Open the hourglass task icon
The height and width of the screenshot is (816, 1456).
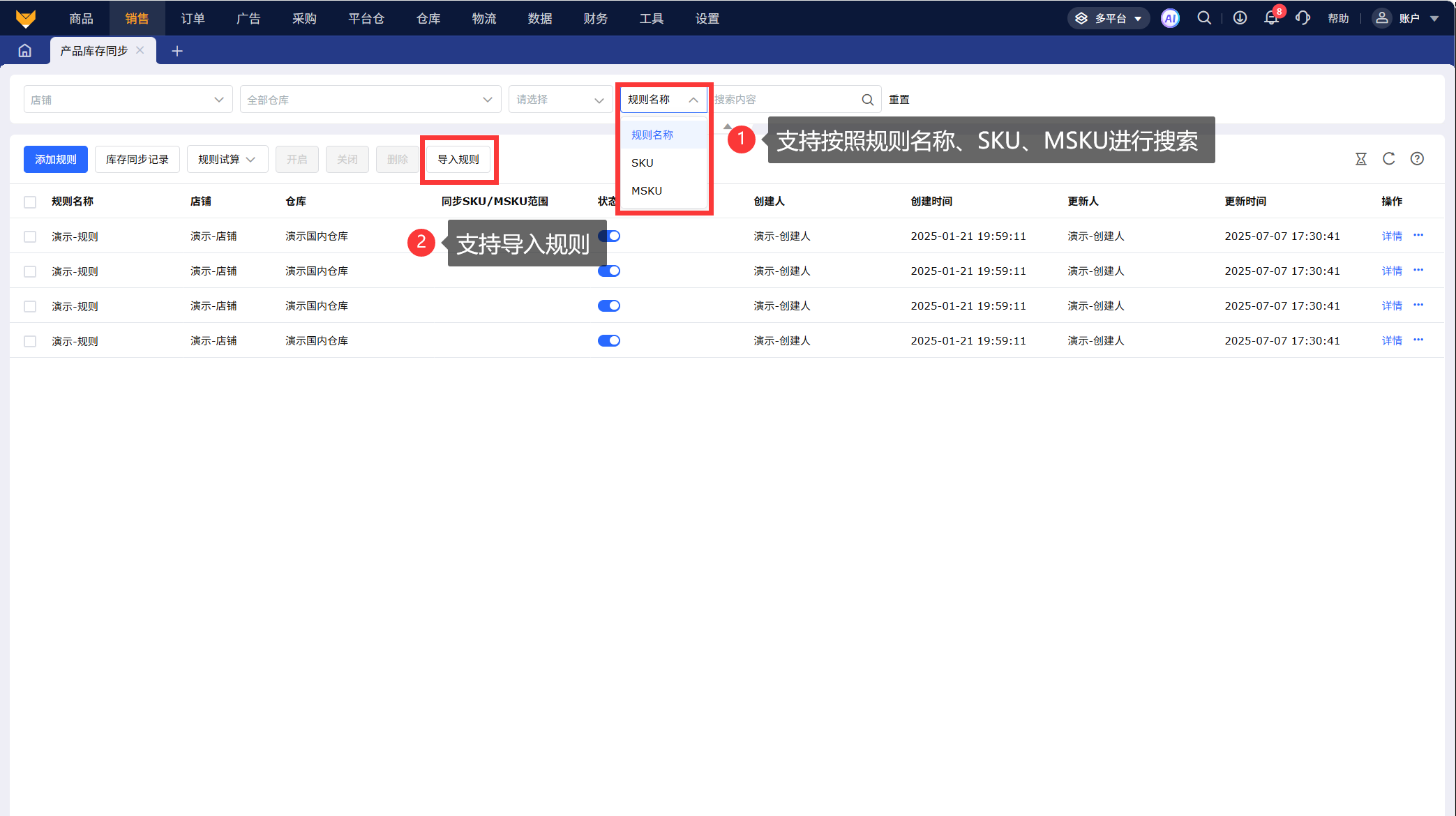(1360, 159)
